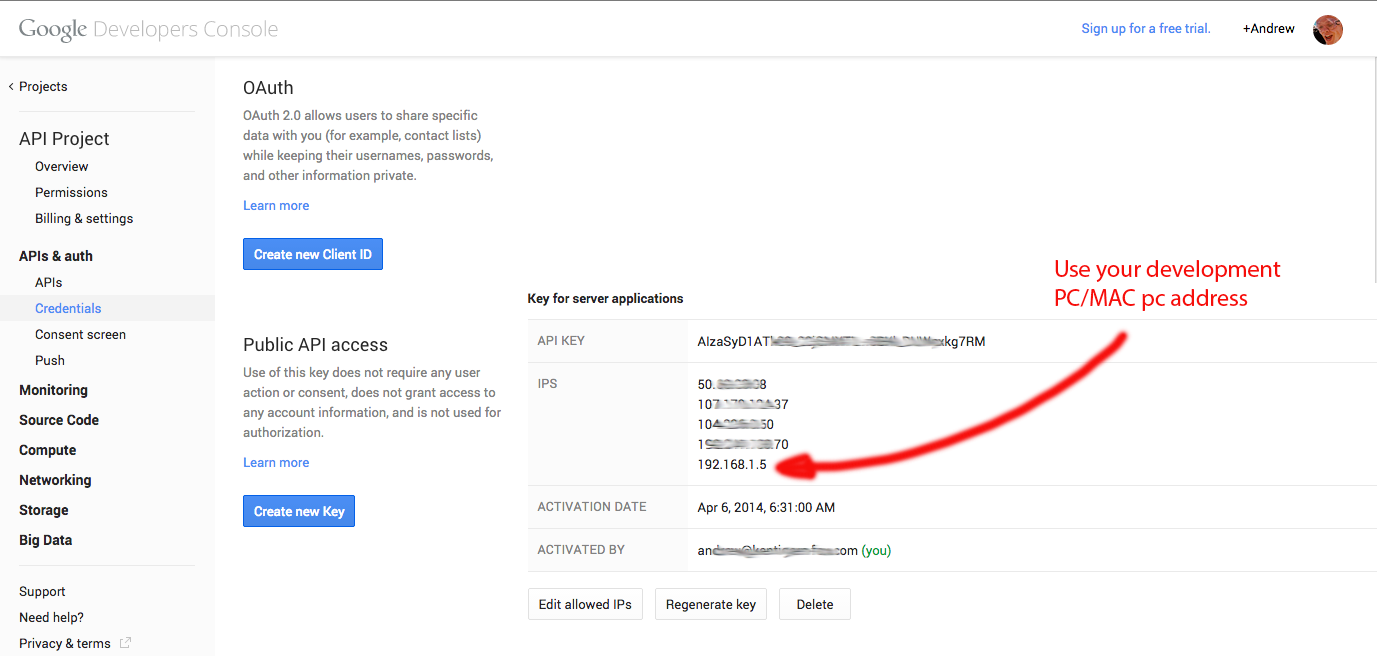Click the activation date Apr 6, 2014 value
The width and height of the screenshot is (1377, 656).
[766, 507]
